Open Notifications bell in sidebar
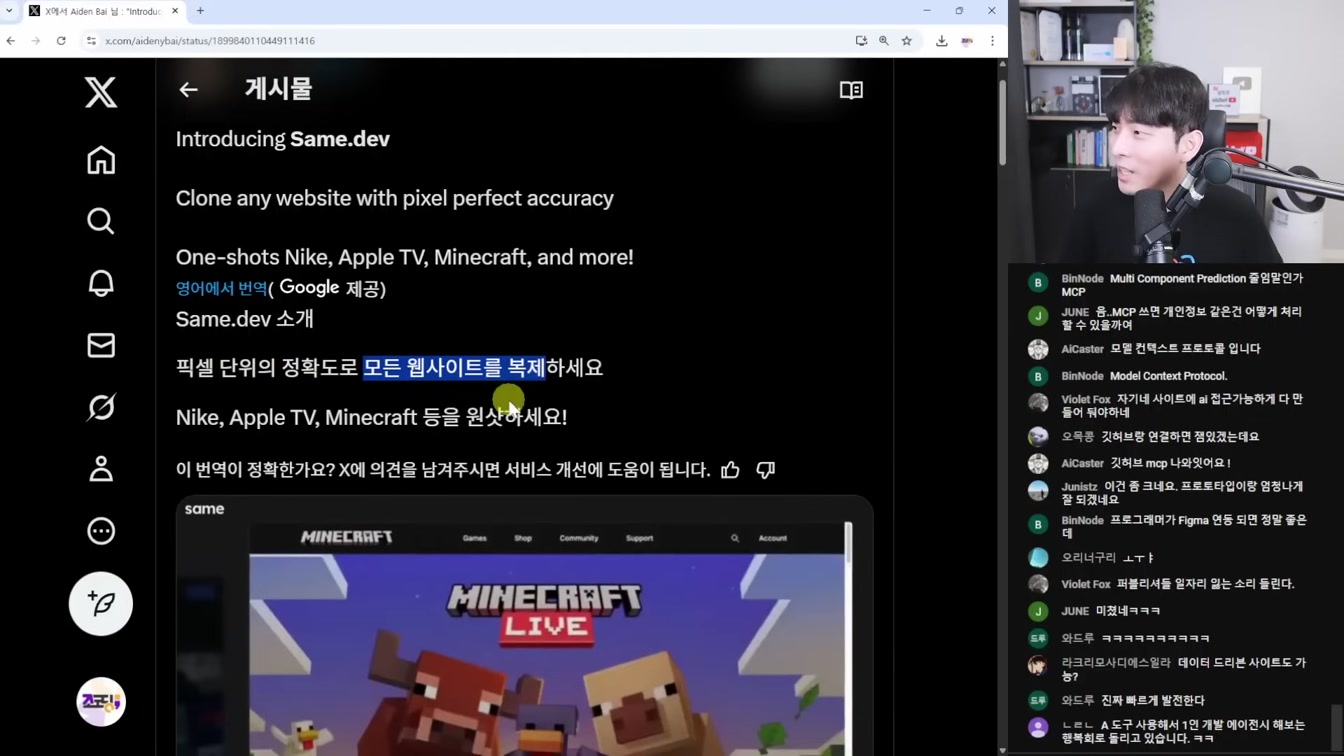This screenshot has width=1344, height=756. pyautogui.click(x=100, y=283)
